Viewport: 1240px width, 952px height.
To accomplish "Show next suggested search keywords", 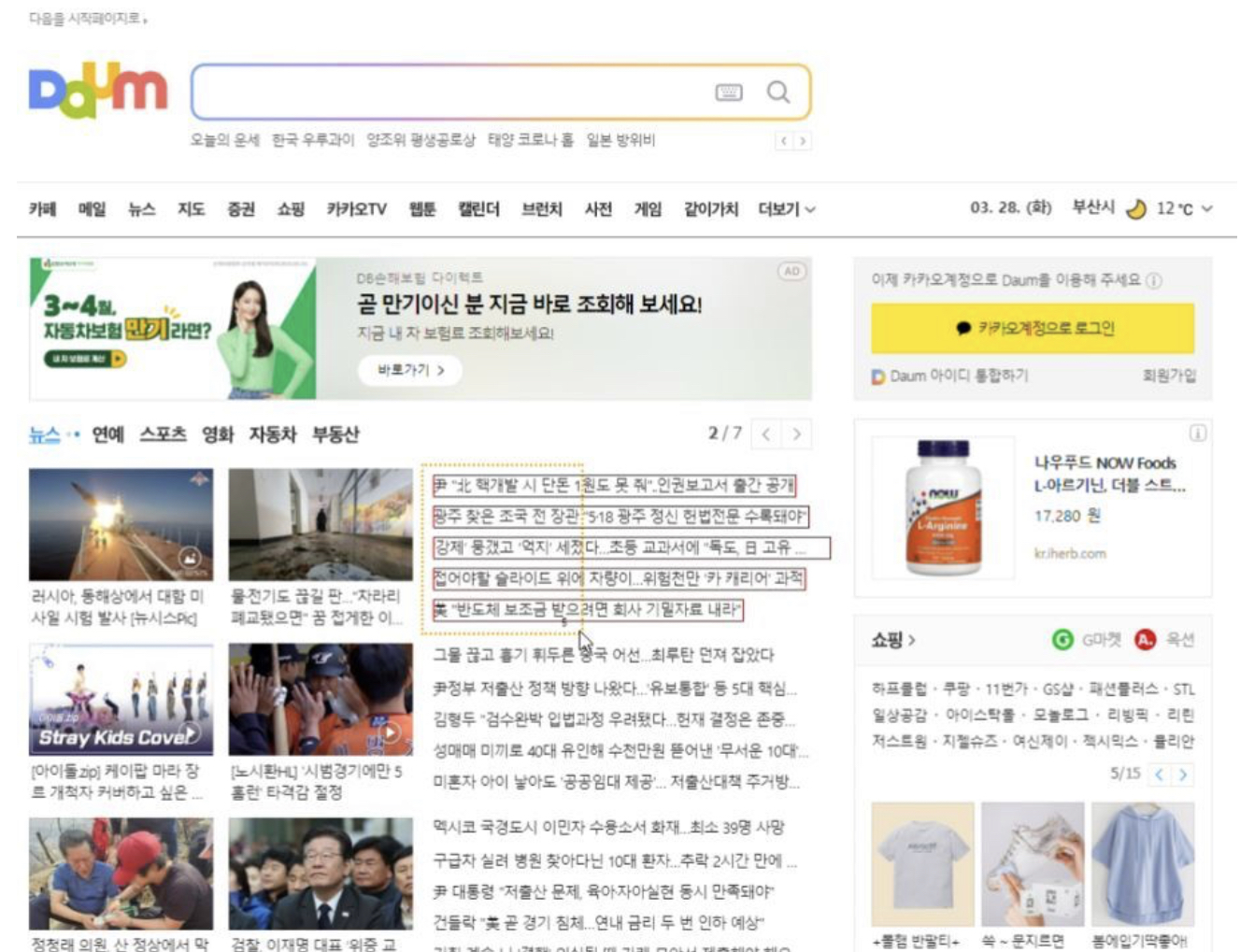I will [802, 141].
